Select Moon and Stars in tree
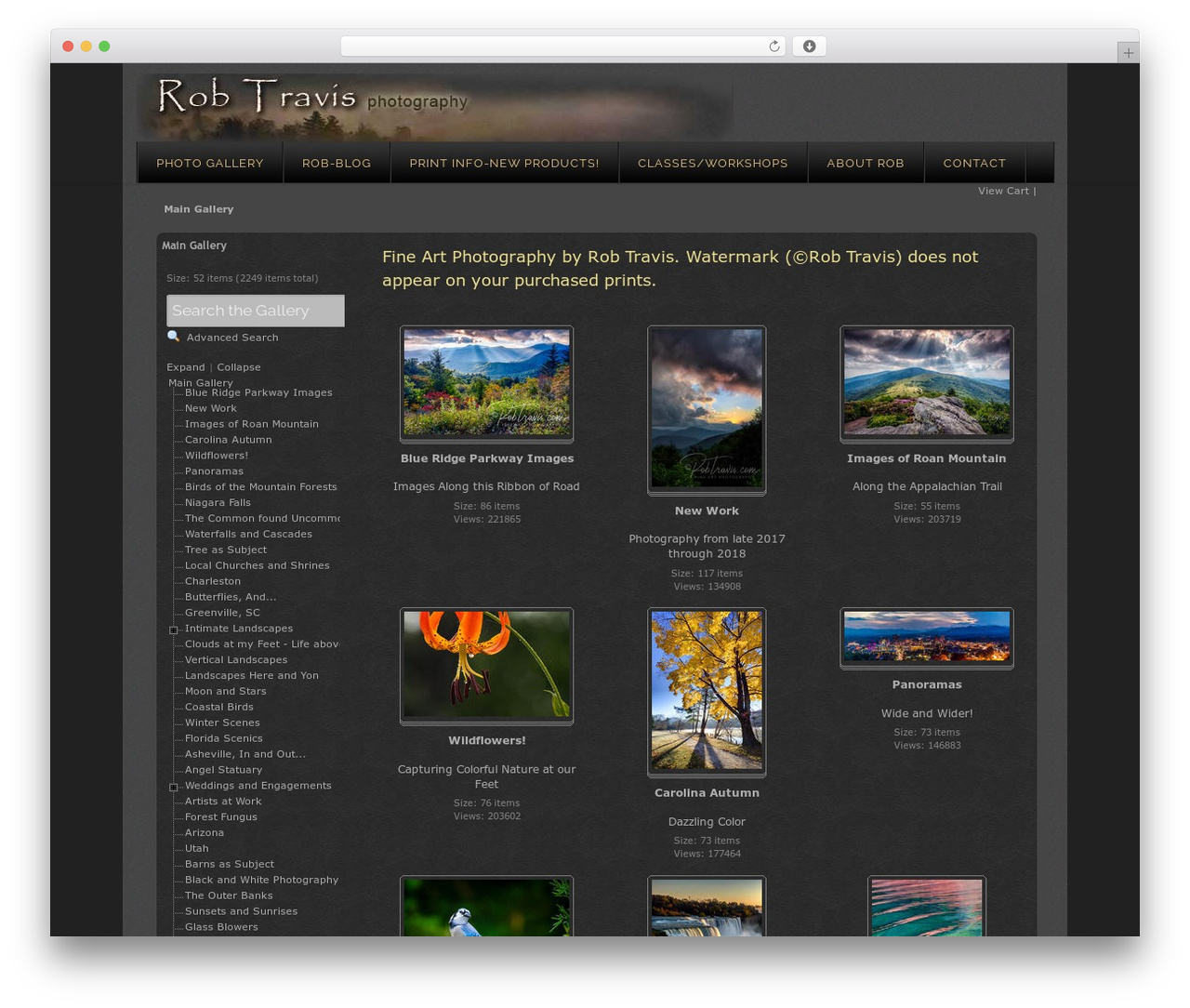The height and width of the screenshot is (1008, 1190). [x=226, y=691]
